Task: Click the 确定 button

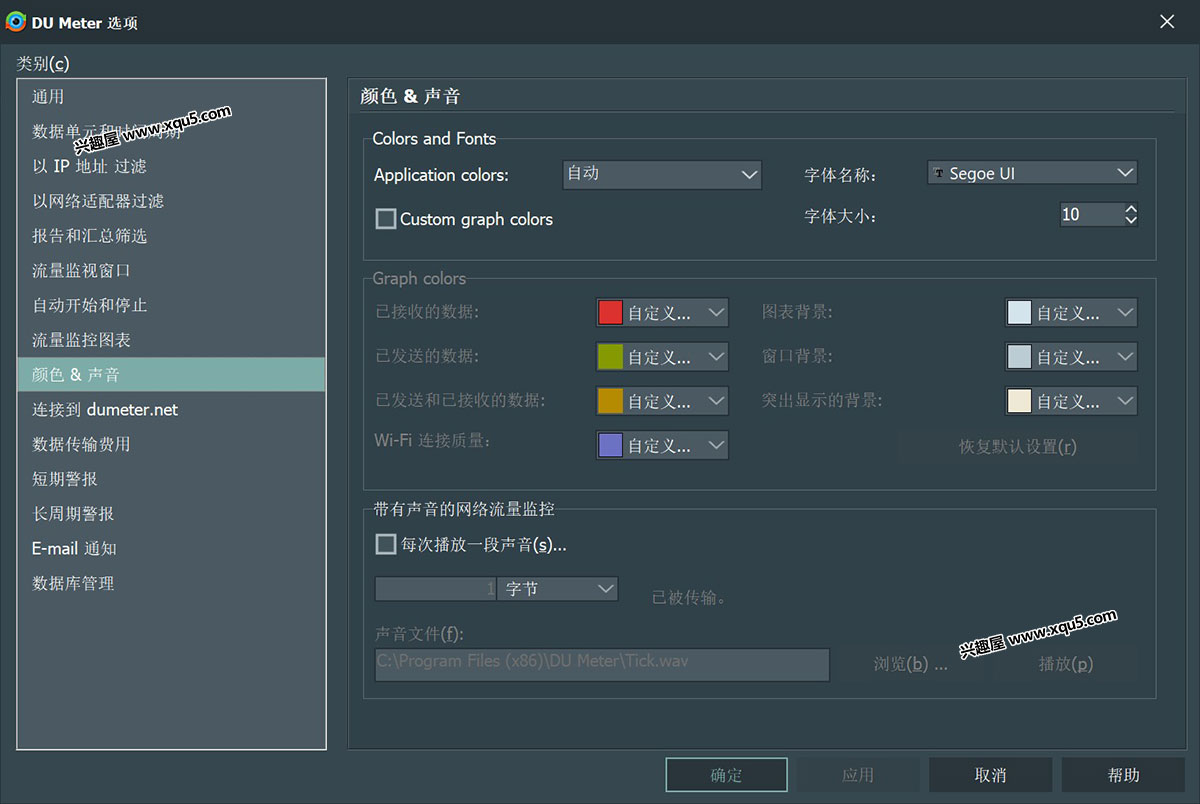Action: pos(727,775)
